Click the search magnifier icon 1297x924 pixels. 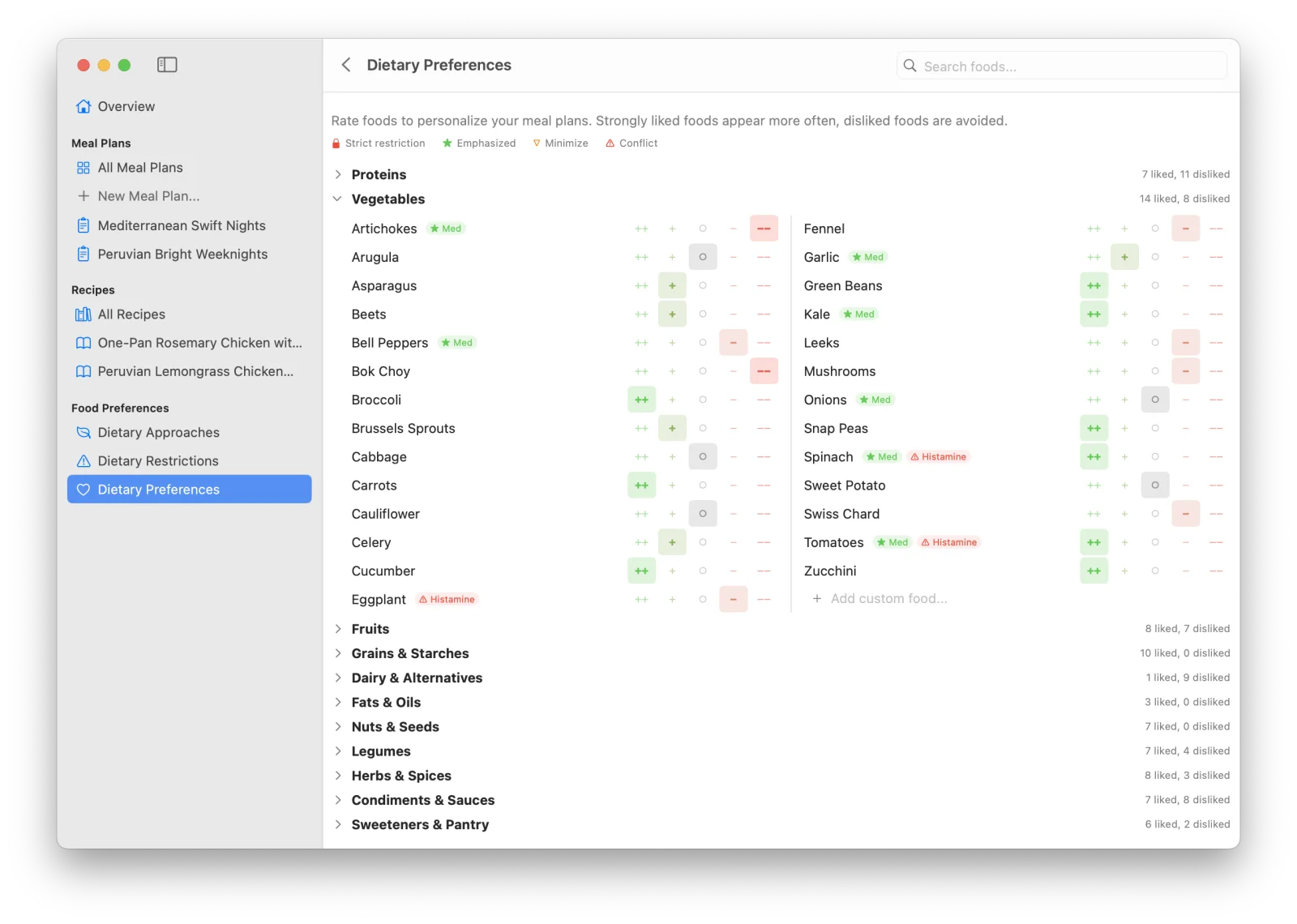[x=910, y=66]
